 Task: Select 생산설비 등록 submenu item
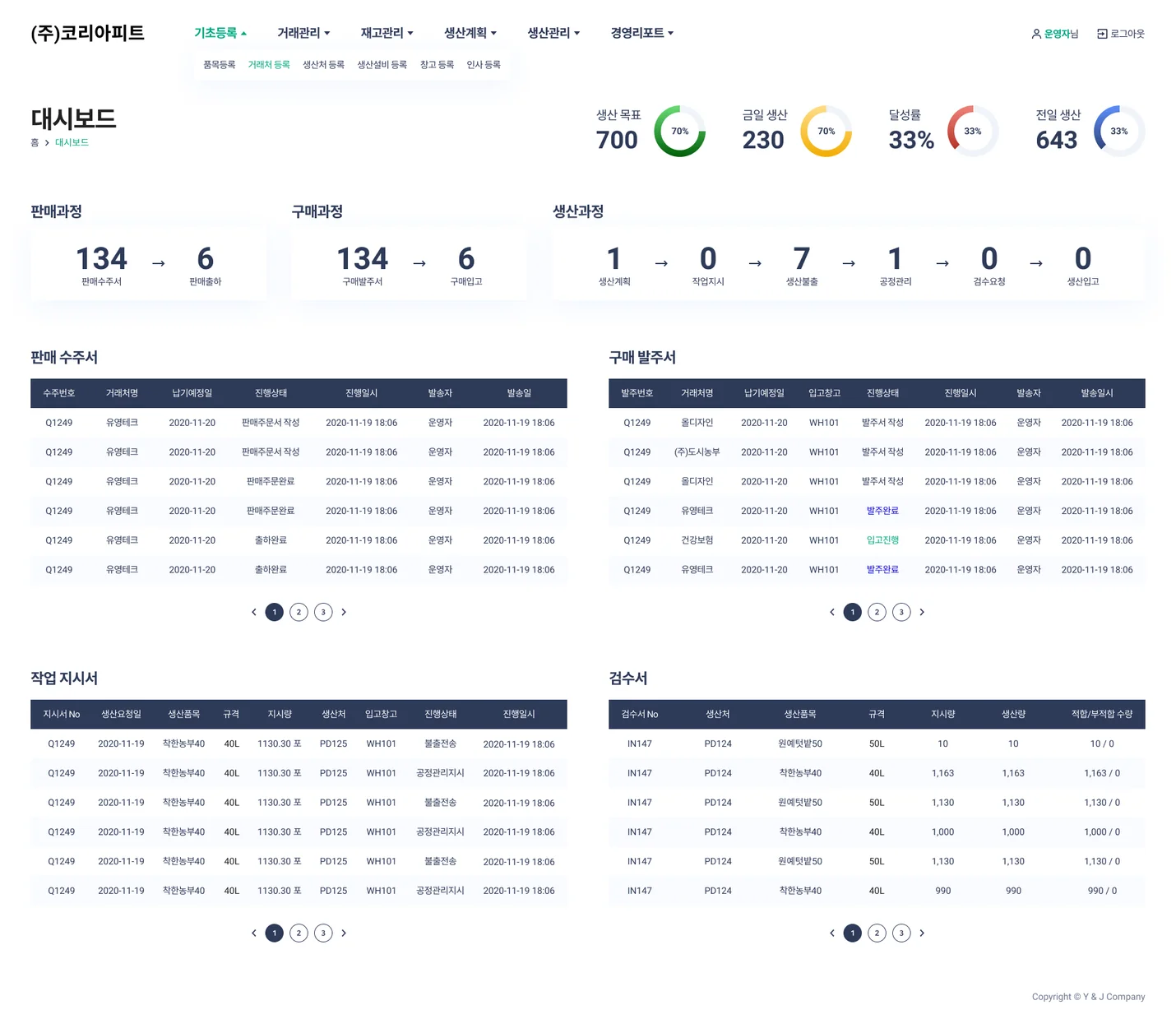[x=382, y=64]
